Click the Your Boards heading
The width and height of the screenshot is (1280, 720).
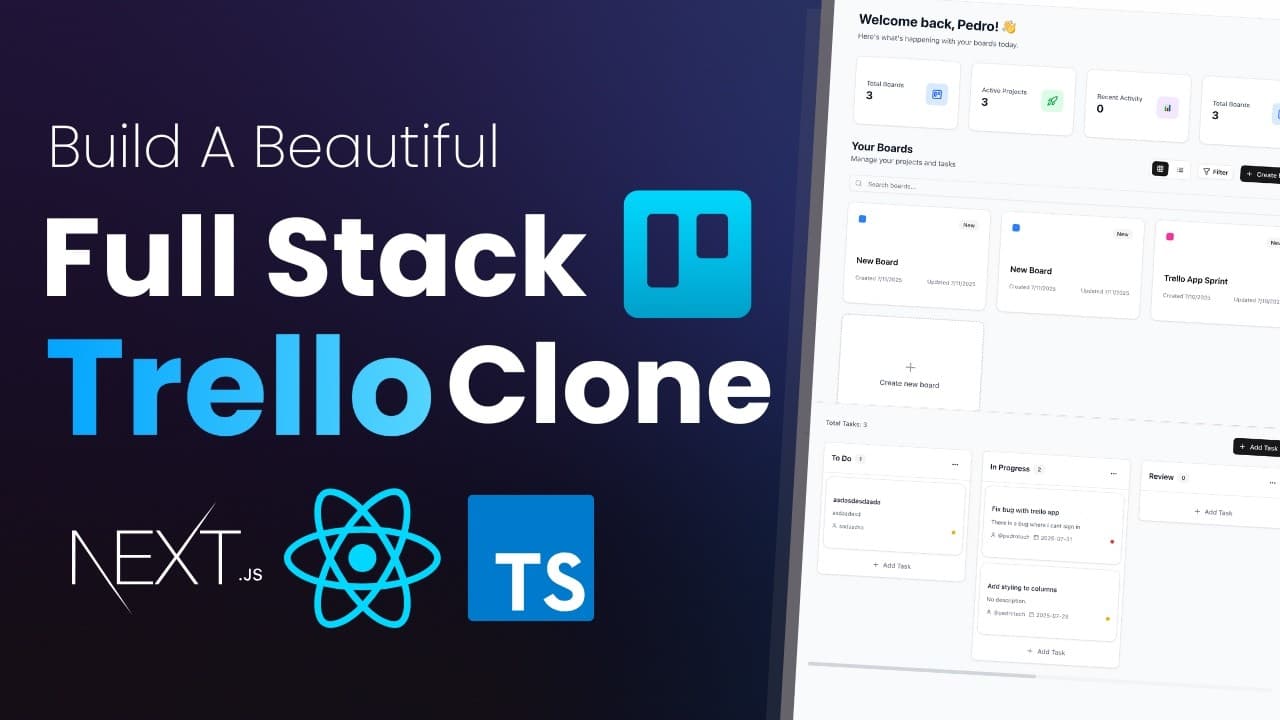coord(882,147)
